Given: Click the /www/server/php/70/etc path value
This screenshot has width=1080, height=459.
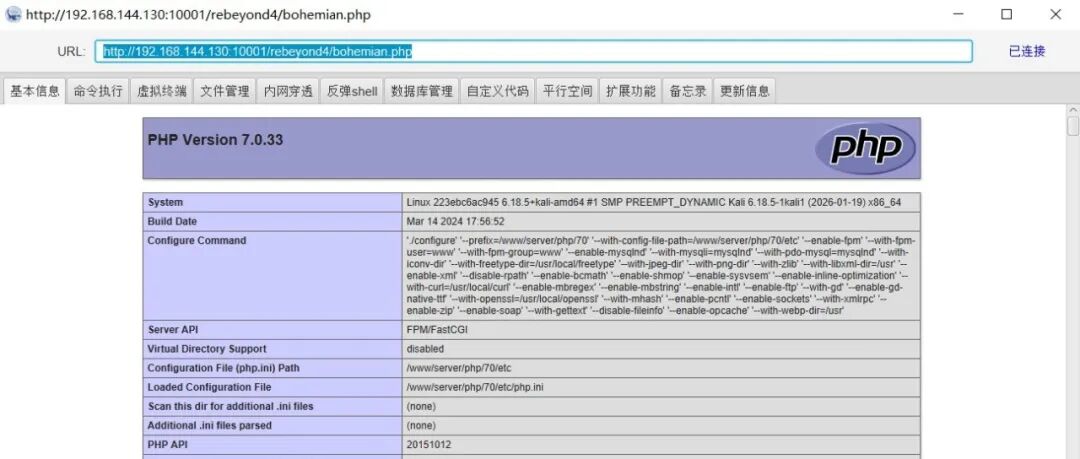Looking at the screenshot, I should pos(461,369).
